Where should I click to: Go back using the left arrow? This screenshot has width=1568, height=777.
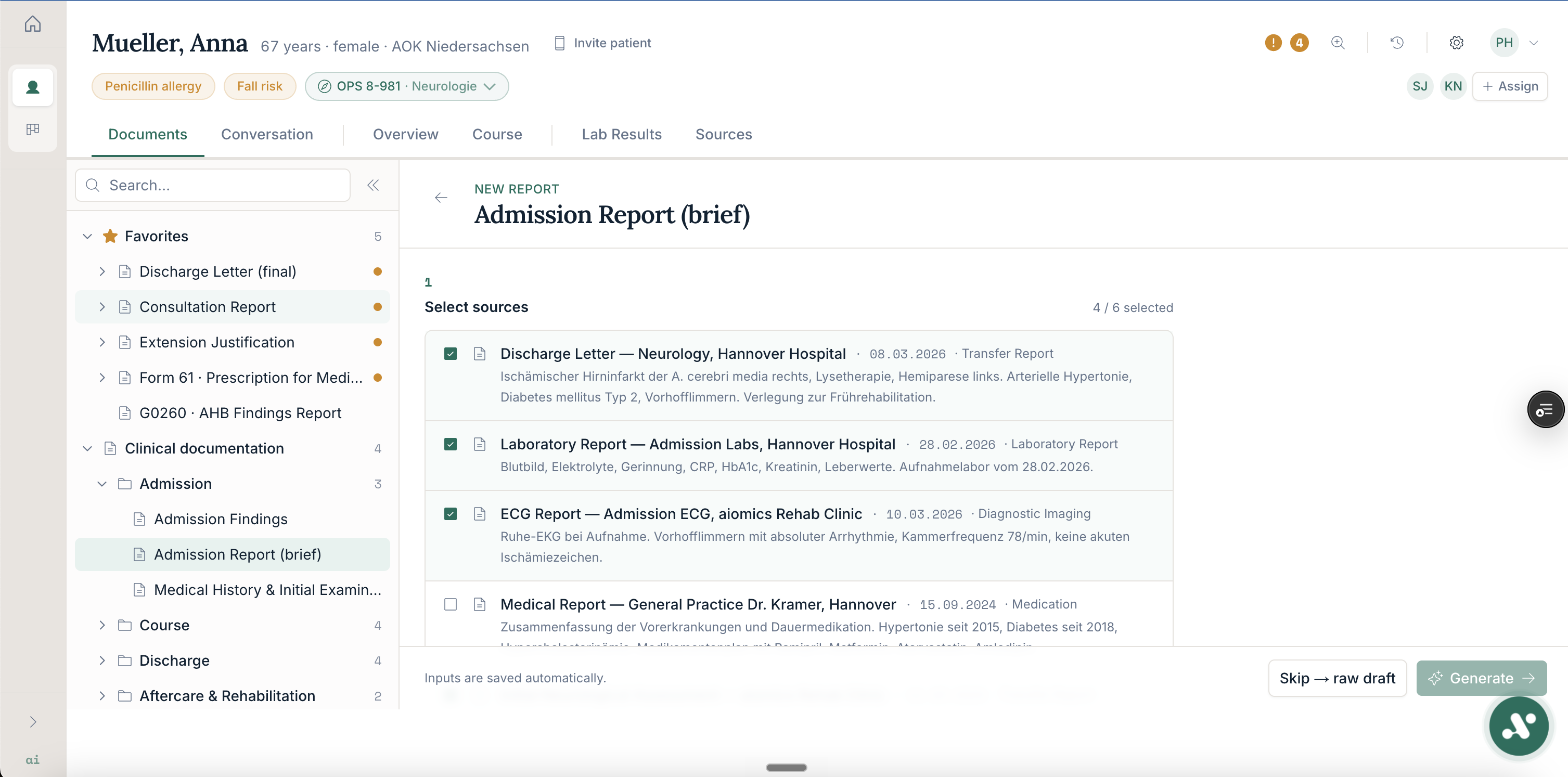point(441,197)
